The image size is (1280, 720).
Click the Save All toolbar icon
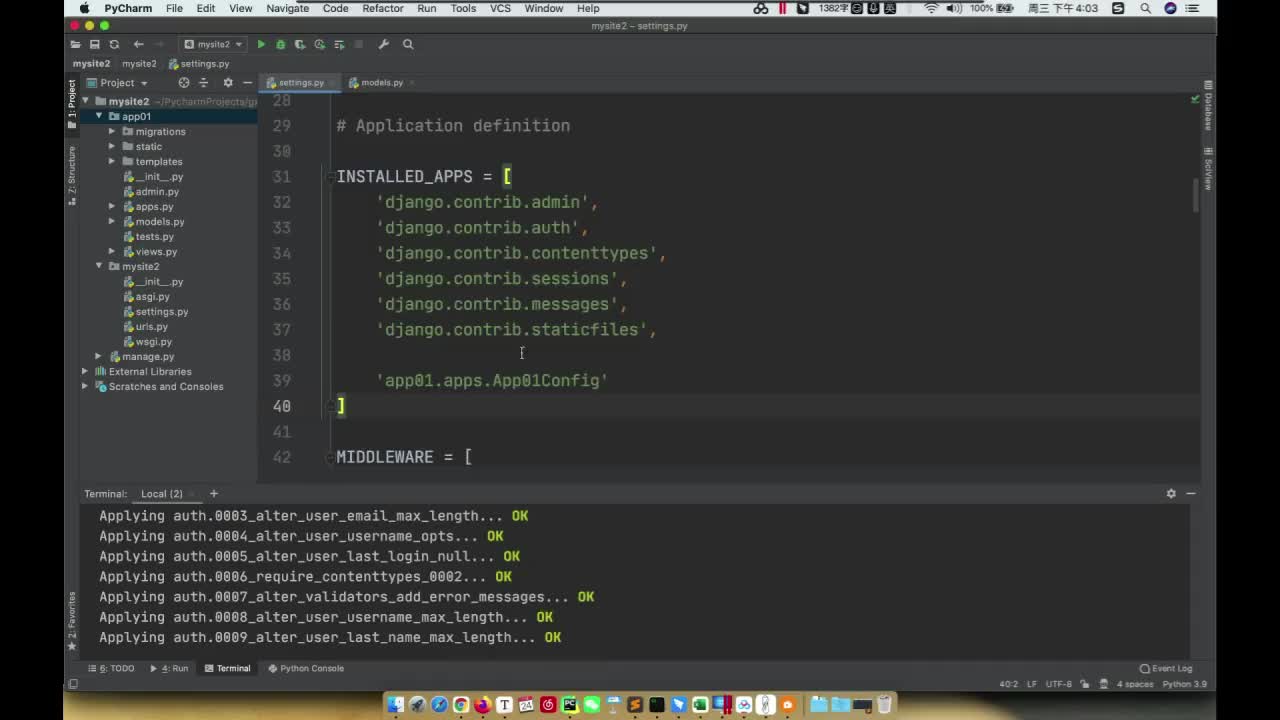(94, 44)
